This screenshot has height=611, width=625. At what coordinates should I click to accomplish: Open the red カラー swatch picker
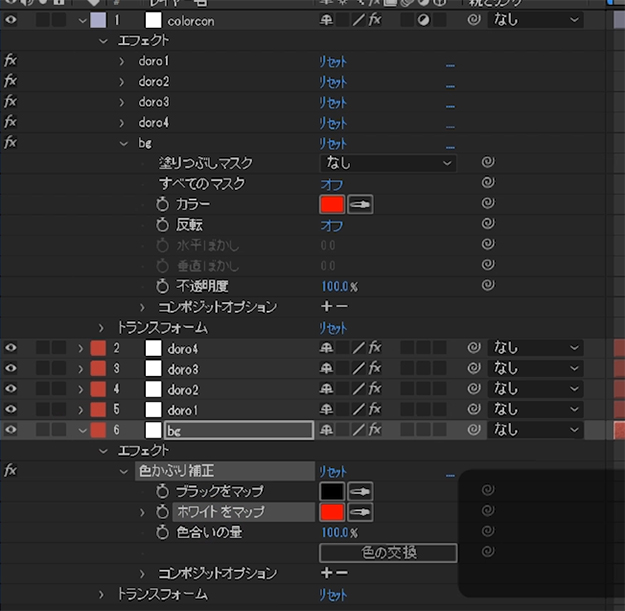[x=332, y=204]
